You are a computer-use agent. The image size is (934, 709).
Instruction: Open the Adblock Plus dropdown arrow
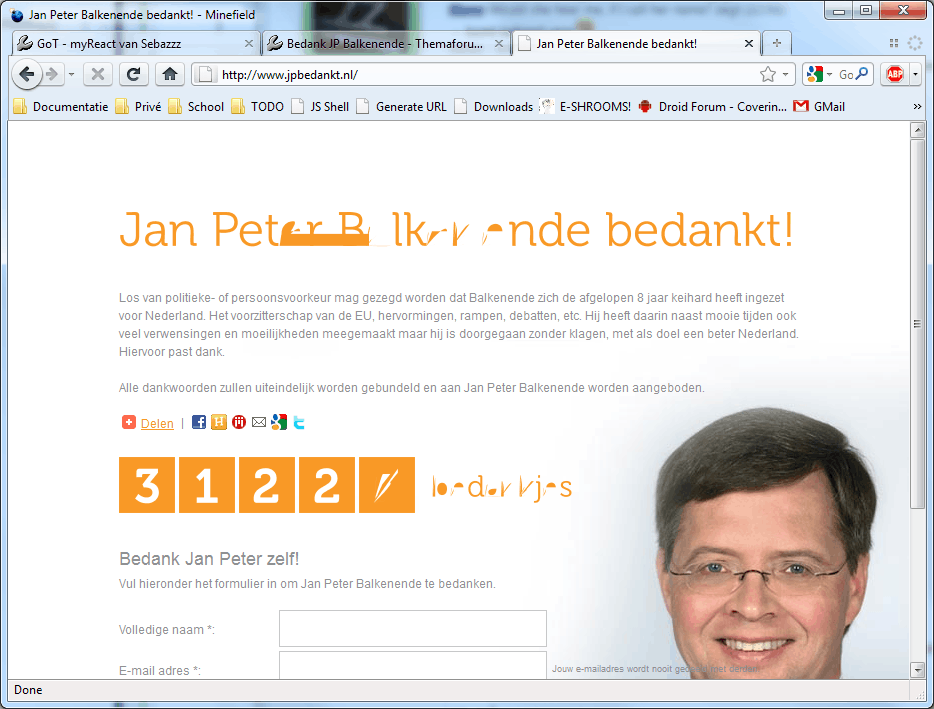coord(916,74)
